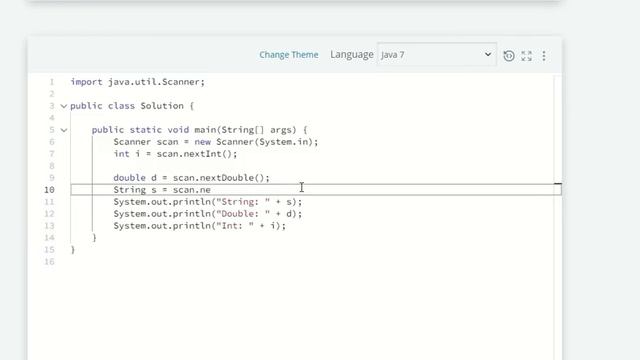Click the 'public static void main' line

199,130
